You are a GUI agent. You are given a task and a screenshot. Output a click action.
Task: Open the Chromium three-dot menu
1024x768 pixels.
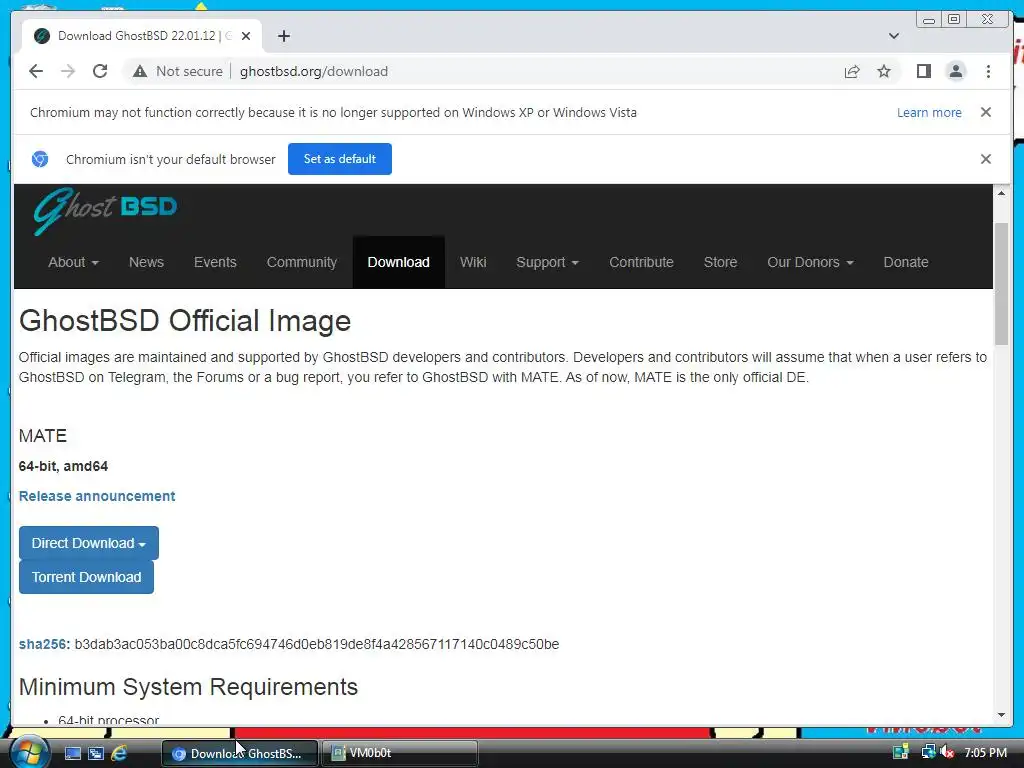click(x=988, y=71)
